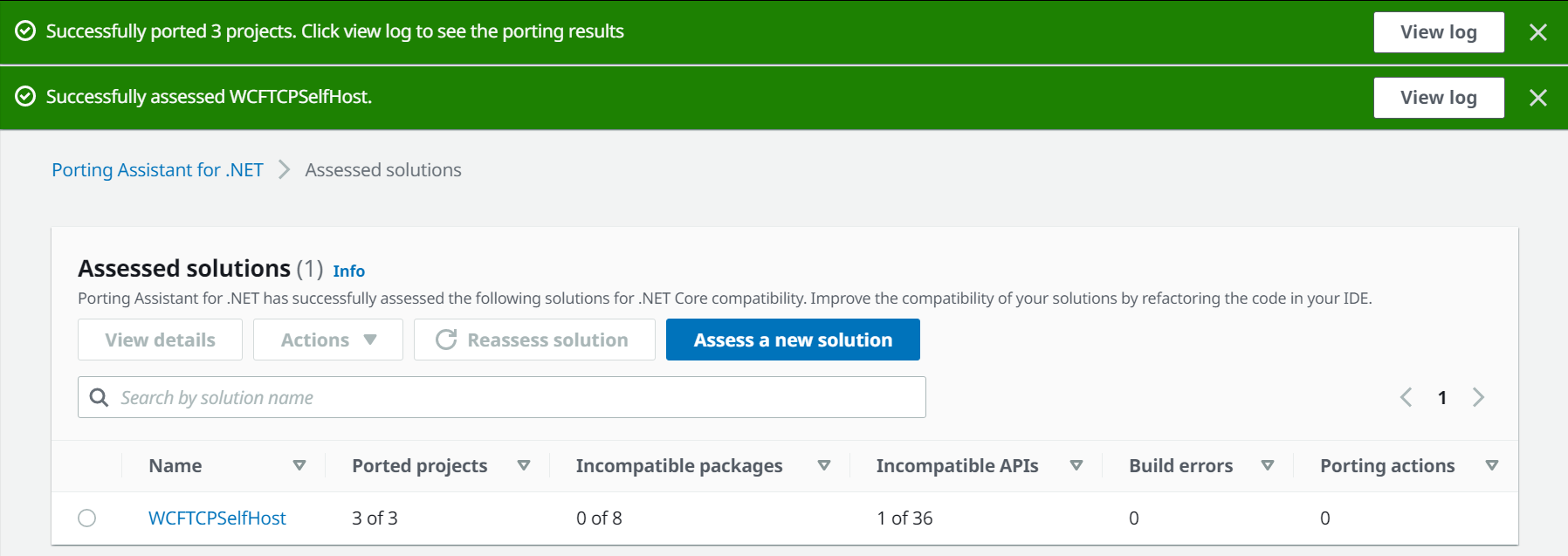Open the WCFTCPSelfHost solution link

[x=217, y=518]
